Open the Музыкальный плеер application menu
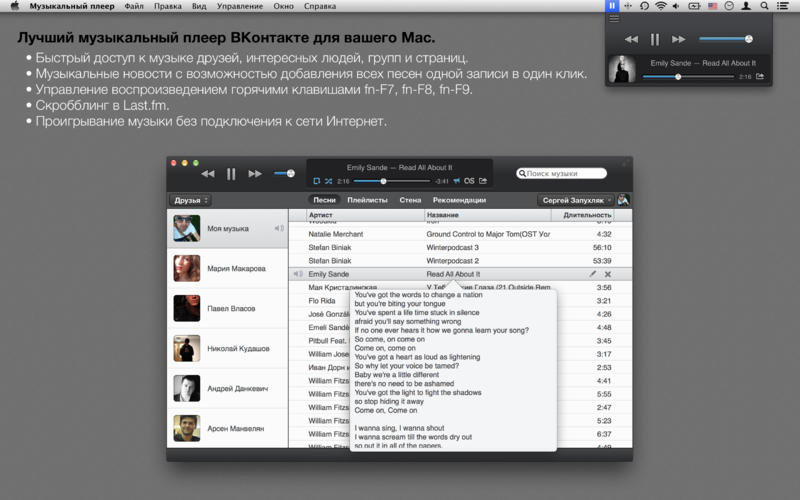This screenshot has width=800, height=500. click(x=72, y=6)
